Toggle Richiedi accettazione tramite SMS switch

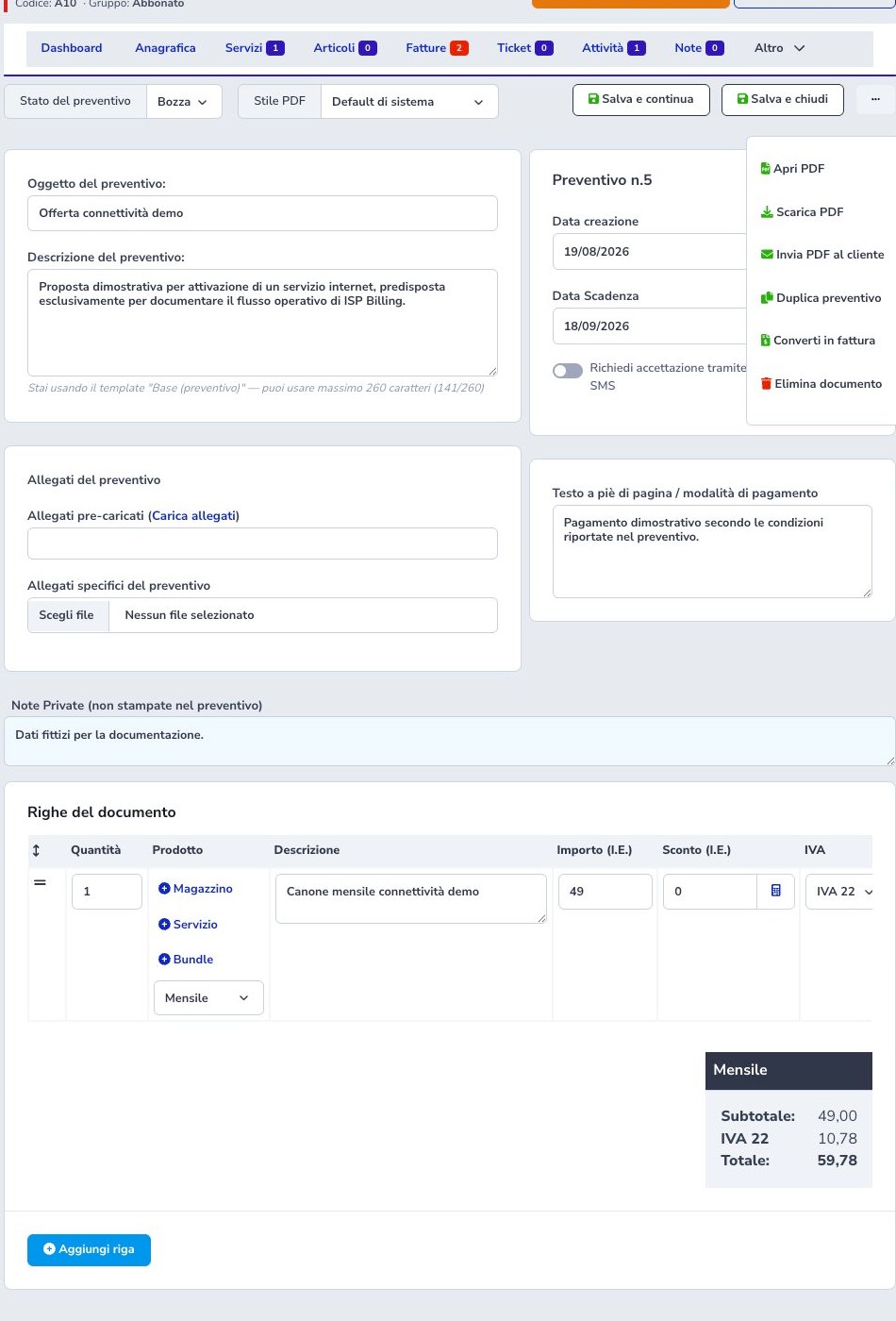coord(568,371)
